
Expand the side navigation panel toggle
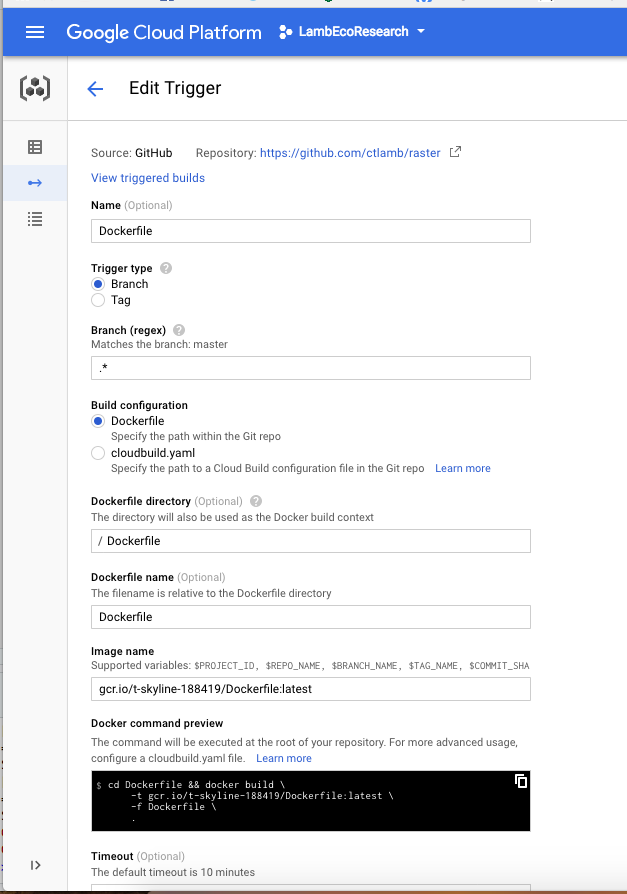pos(35,865)
